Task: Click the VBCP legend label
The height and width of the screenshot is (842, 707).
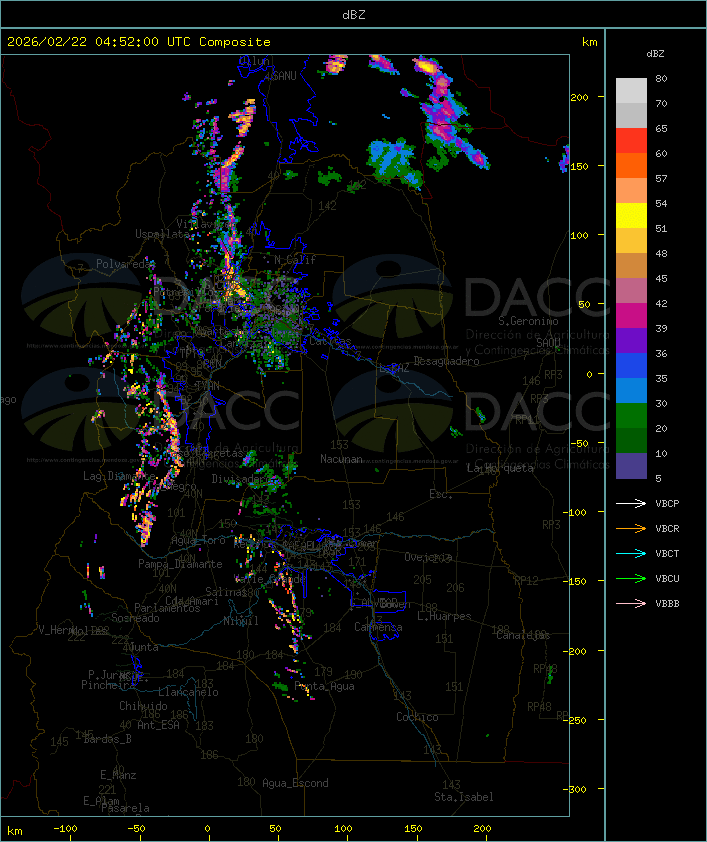Action: pos(667,503)
